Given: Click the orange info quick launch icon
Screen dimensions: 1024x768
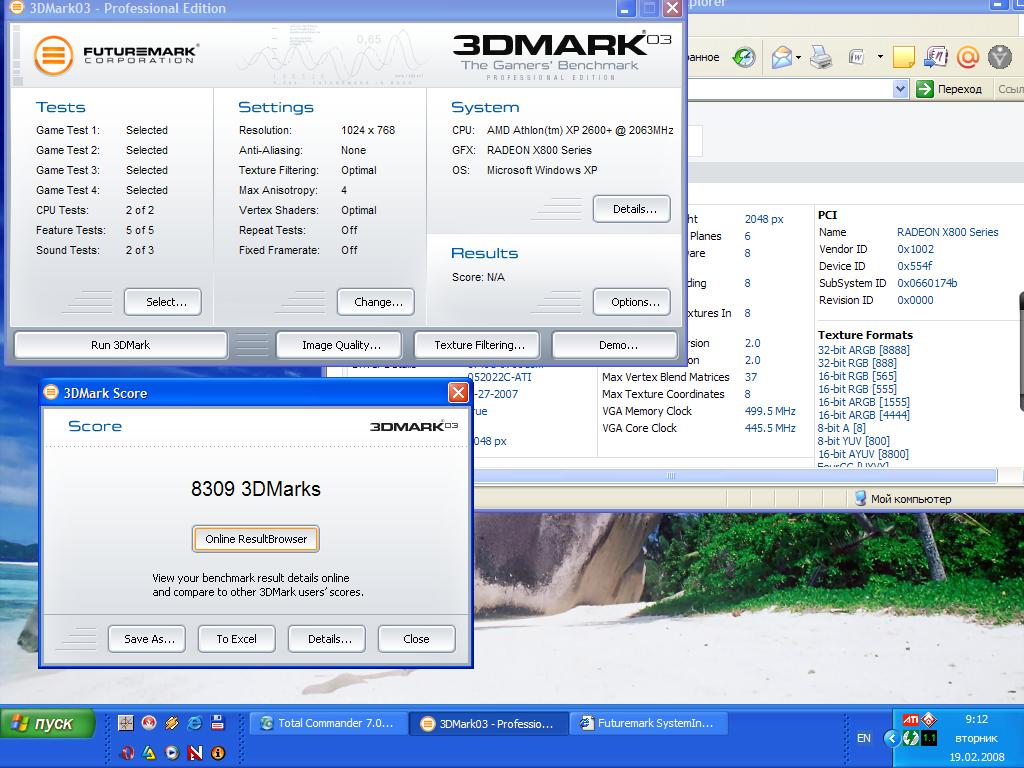Looking at the screenshot, I should (217, 752).
